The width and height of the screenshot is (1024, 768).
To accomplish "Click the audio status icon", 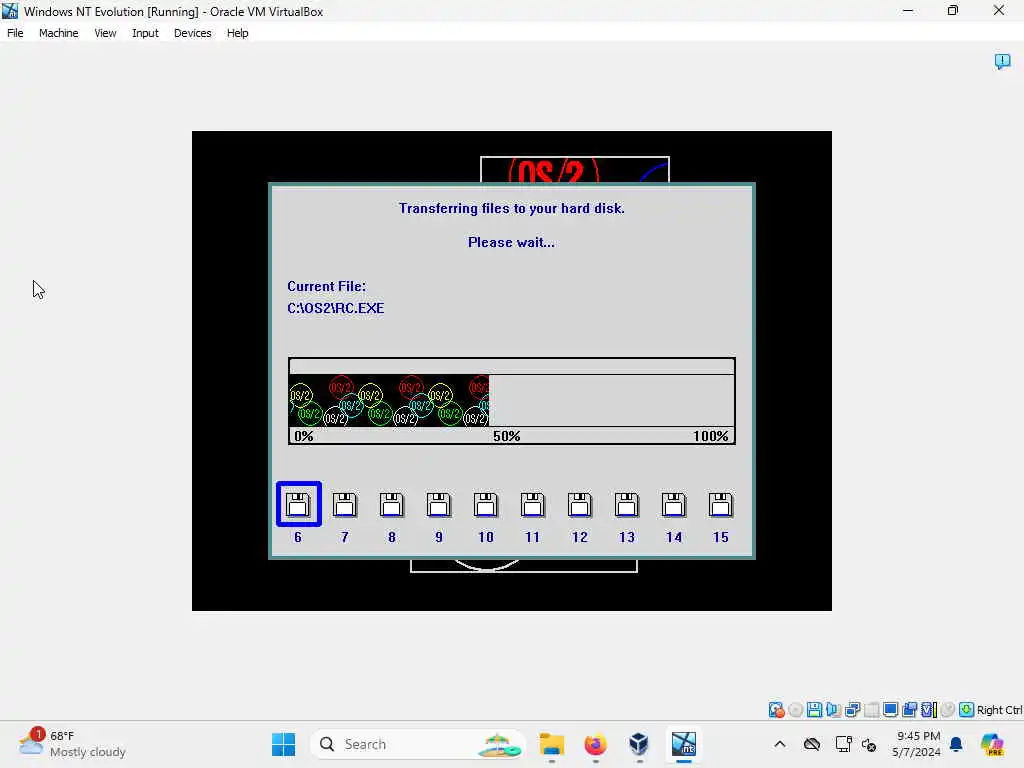I will 833,710.
